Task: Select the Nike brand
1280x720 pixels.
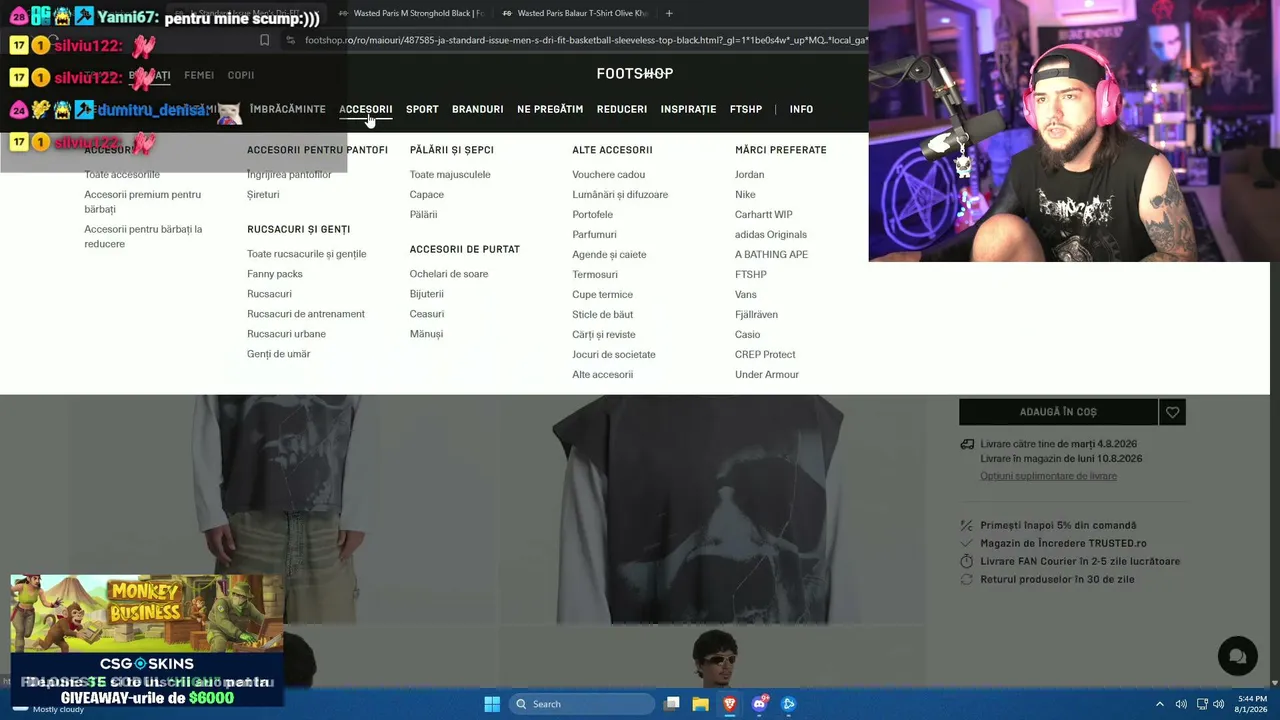Action: point(745,194)
